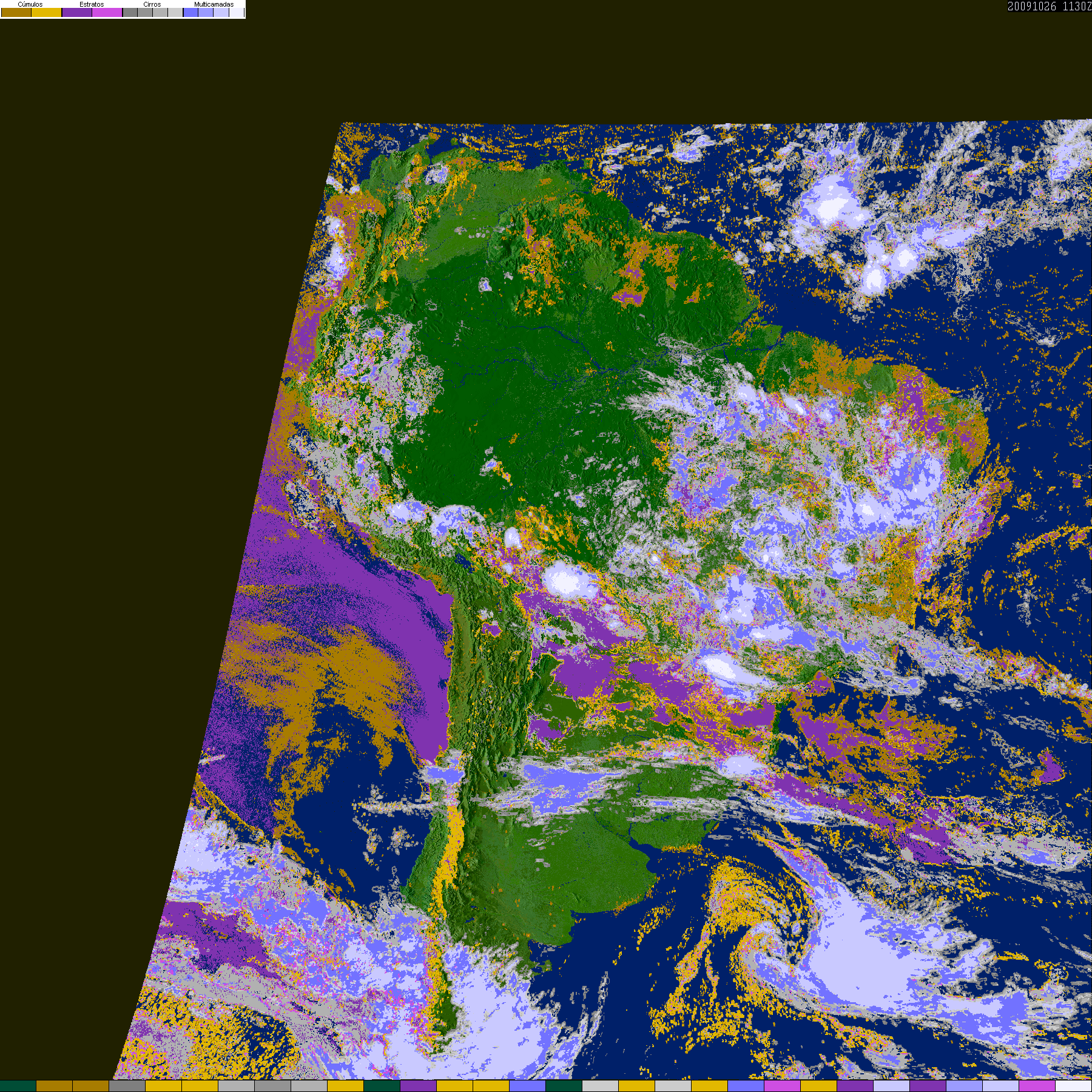1092x1092 pixels.
Task: Pick the lightest gray Cirros legend swatch
Action: coord(175,12)
